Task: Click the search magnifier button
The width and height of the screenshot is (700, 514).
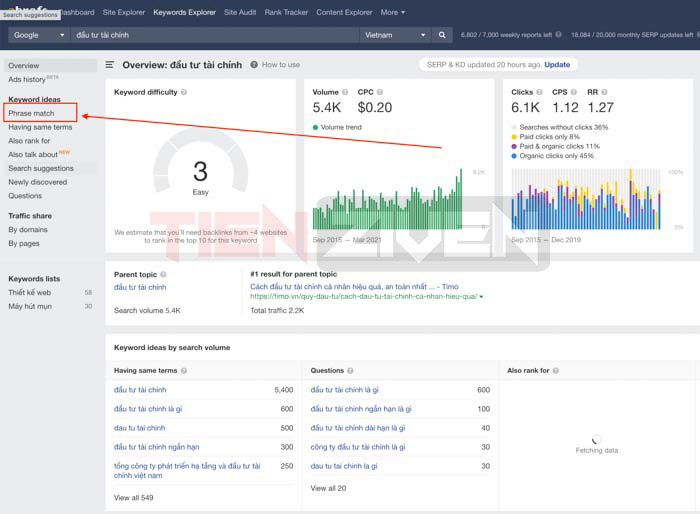Action: (442, 35)
